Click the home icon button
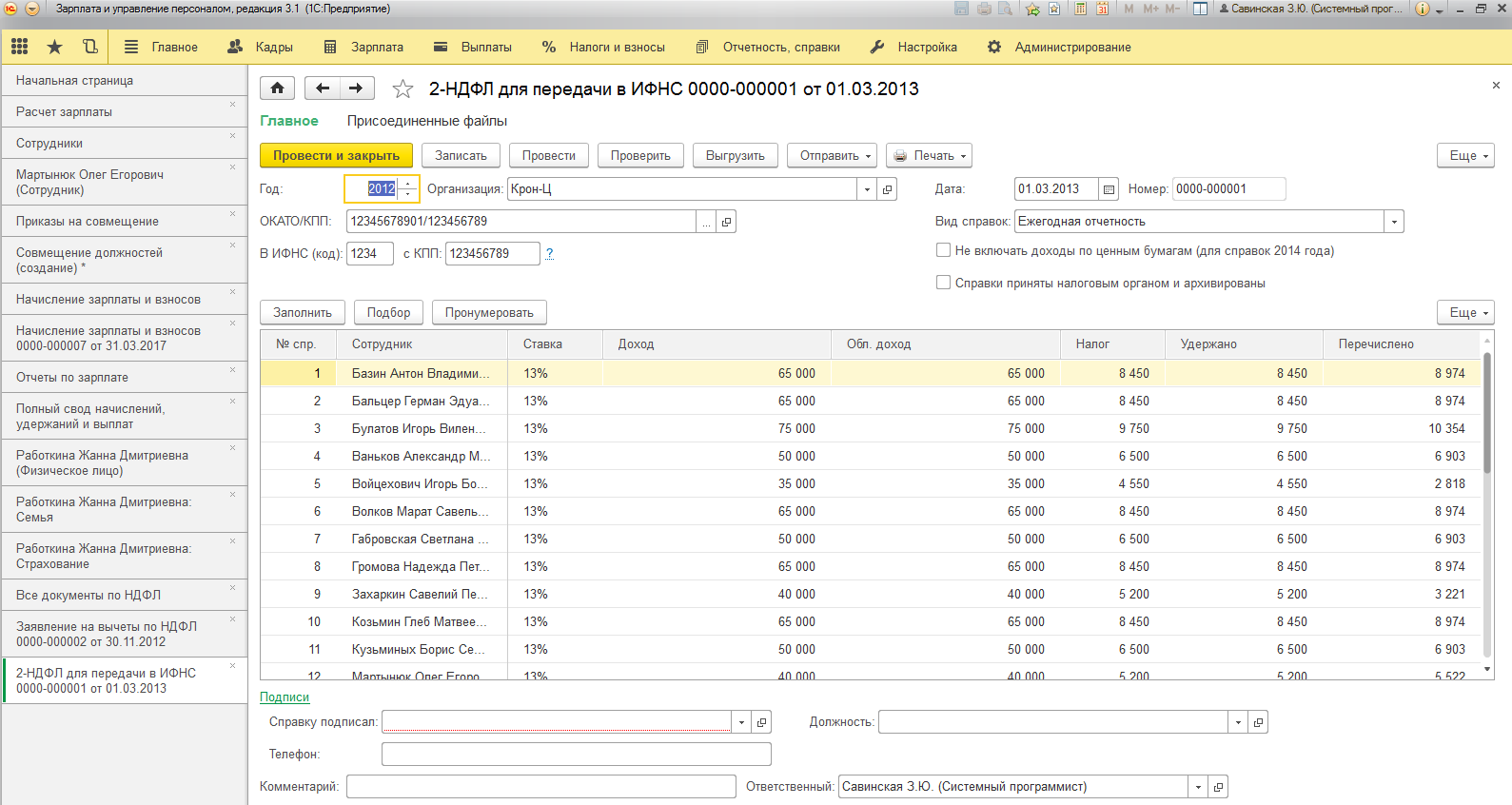 coord(277,88)
